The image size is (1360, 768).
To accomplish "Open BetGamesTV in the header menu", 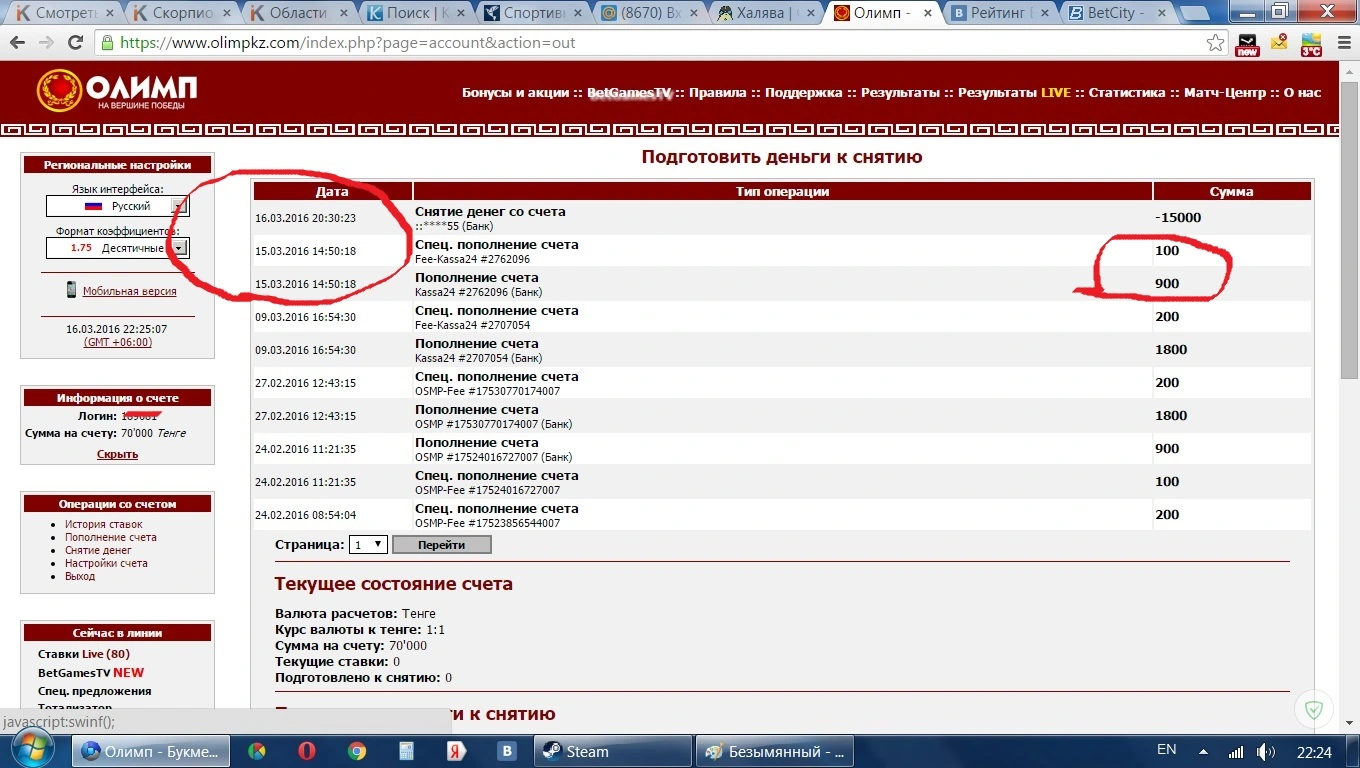I will point(629,92).
